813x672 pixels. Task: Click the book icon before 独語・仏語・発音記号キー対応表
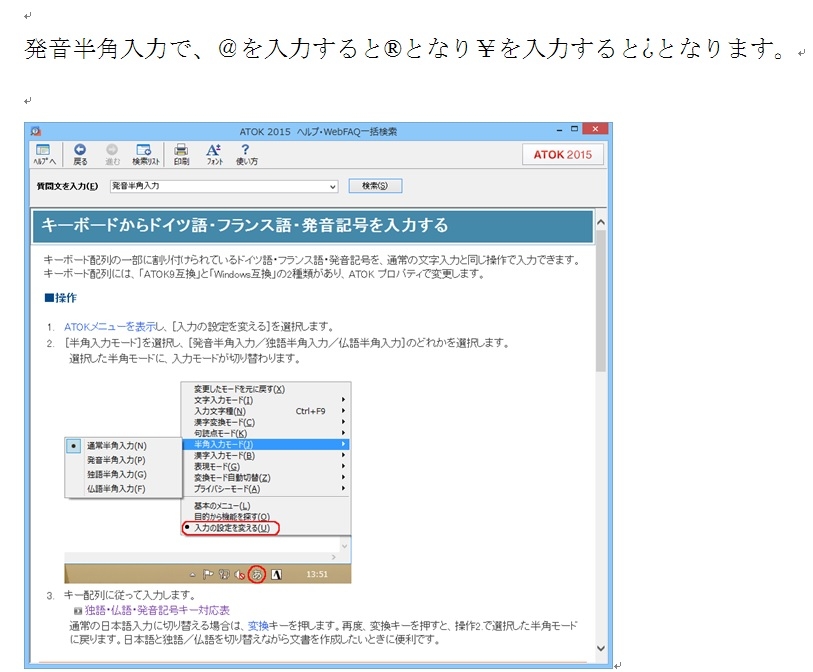(x=78, y=610)
